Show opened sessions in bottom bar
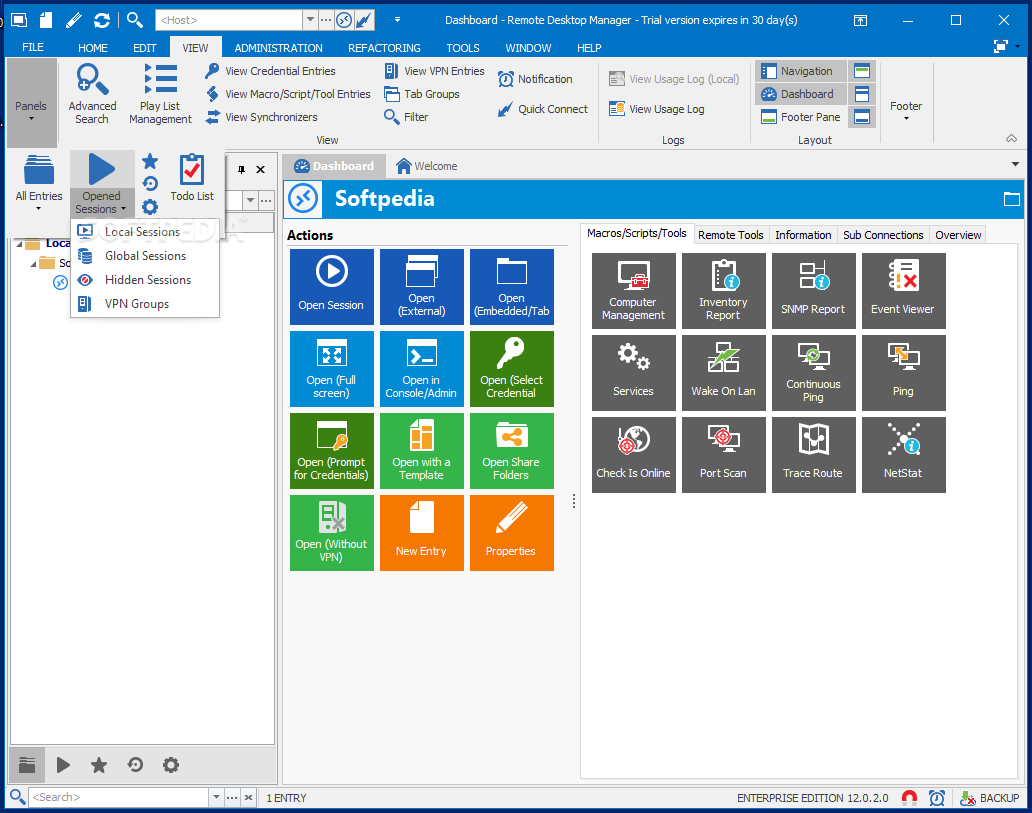 pos(63,765)
